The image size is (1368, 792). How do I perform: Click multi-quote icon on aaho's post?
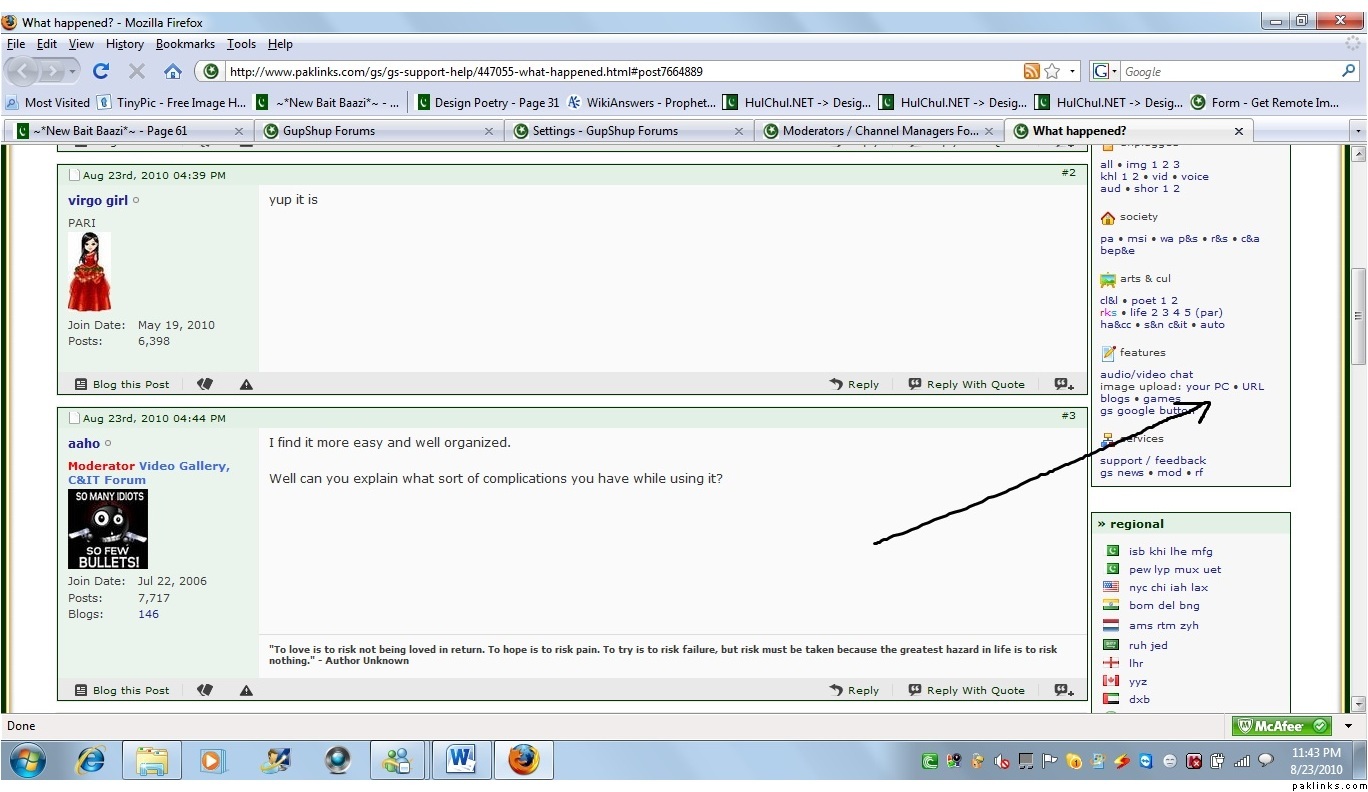[1064, 690]
